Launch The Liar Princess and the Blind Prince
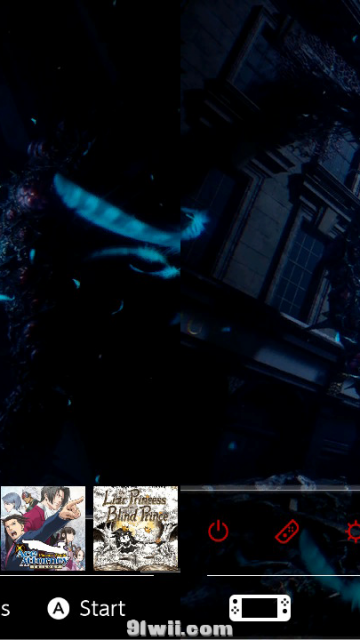The height and width of the screenshot is (640, 360). click(136, 528)
